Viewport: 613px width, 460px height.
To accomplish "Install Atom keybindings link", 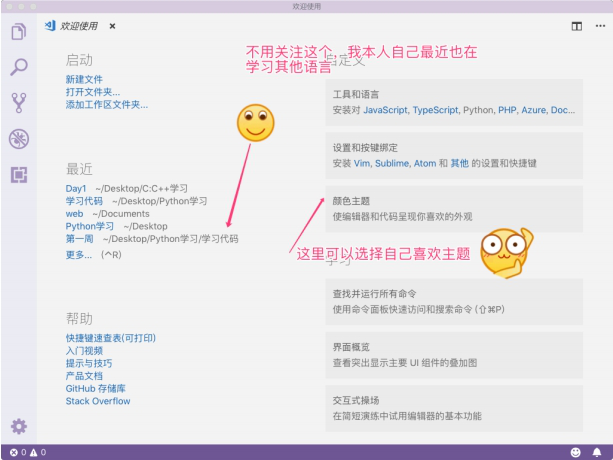I will pyautogui.click(x=425, y=163).
